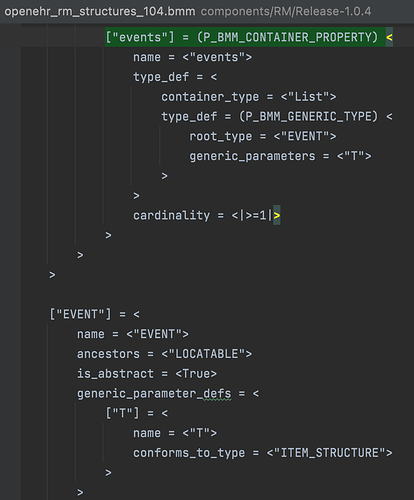Click the first type_def attribute under events

pyautogui.click(x=161, y=77)
